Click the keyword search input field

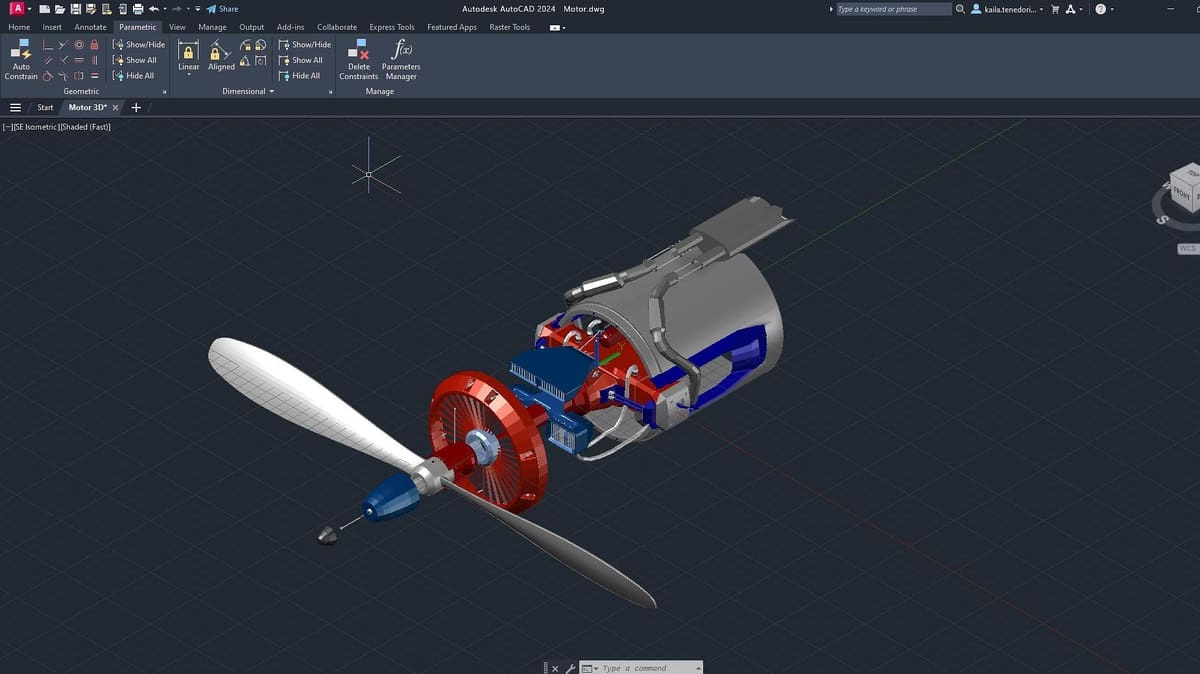coord(892,9)
